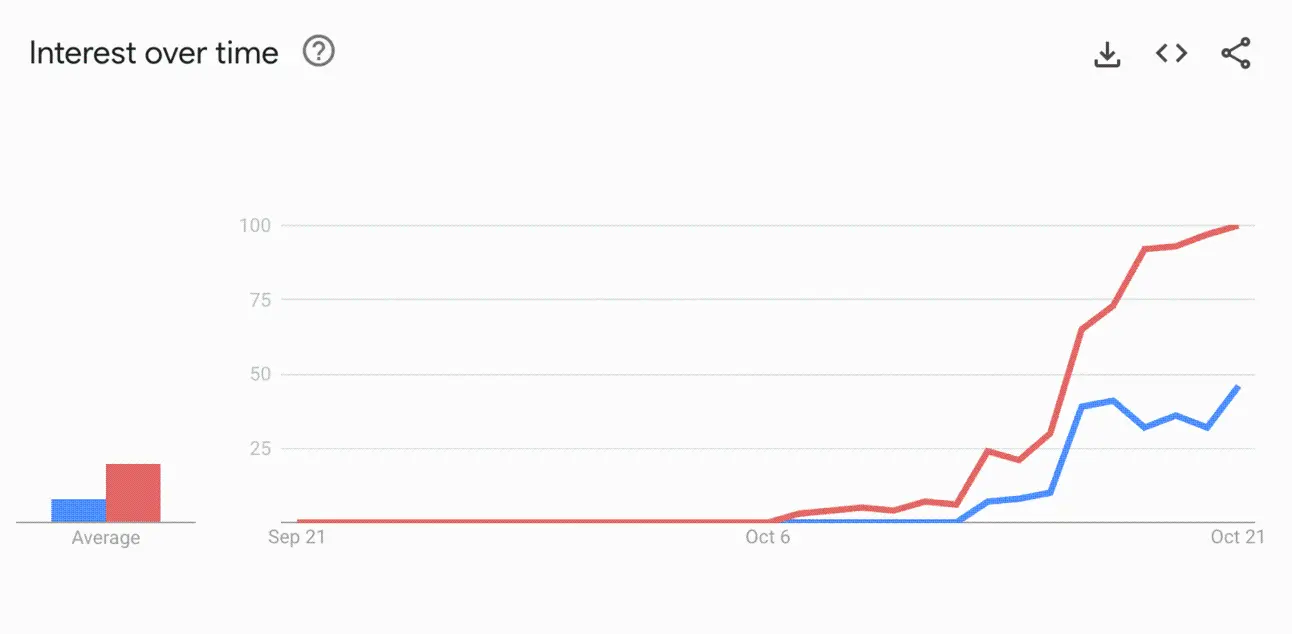Select the blue bar in the Average chart

[78, 510]
